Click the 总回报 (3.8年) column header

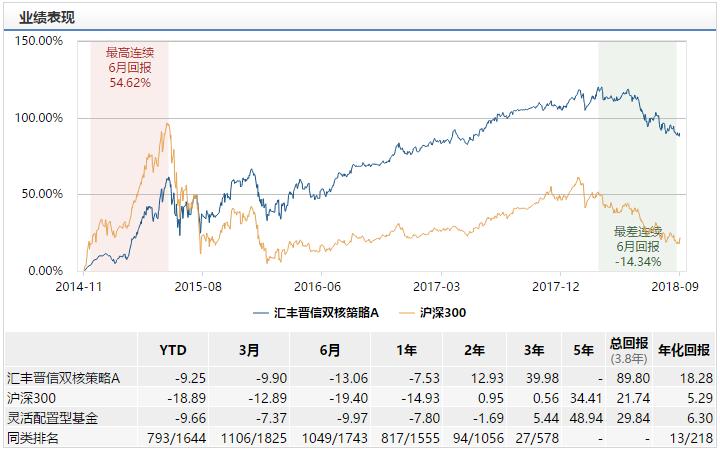629,350
